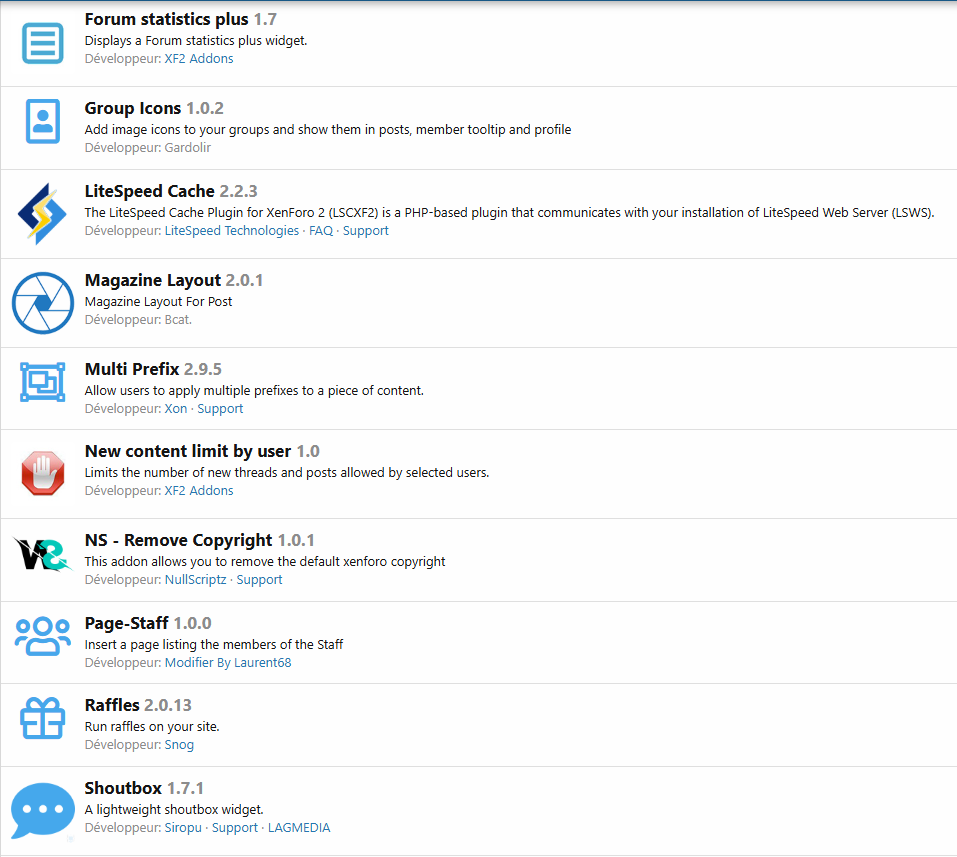Click the NS Remove Copyright logo
The width and height of the screenshot is (957, 857).
(43, 554)
